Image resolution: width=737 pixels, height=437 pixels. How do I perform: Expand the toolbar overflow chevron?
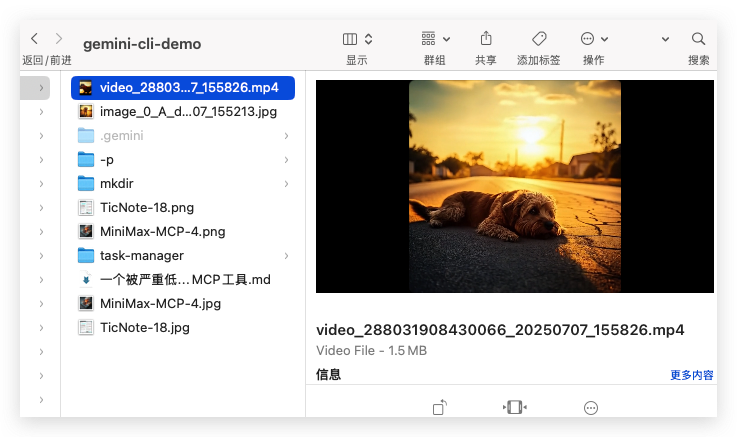pos(665,39)
